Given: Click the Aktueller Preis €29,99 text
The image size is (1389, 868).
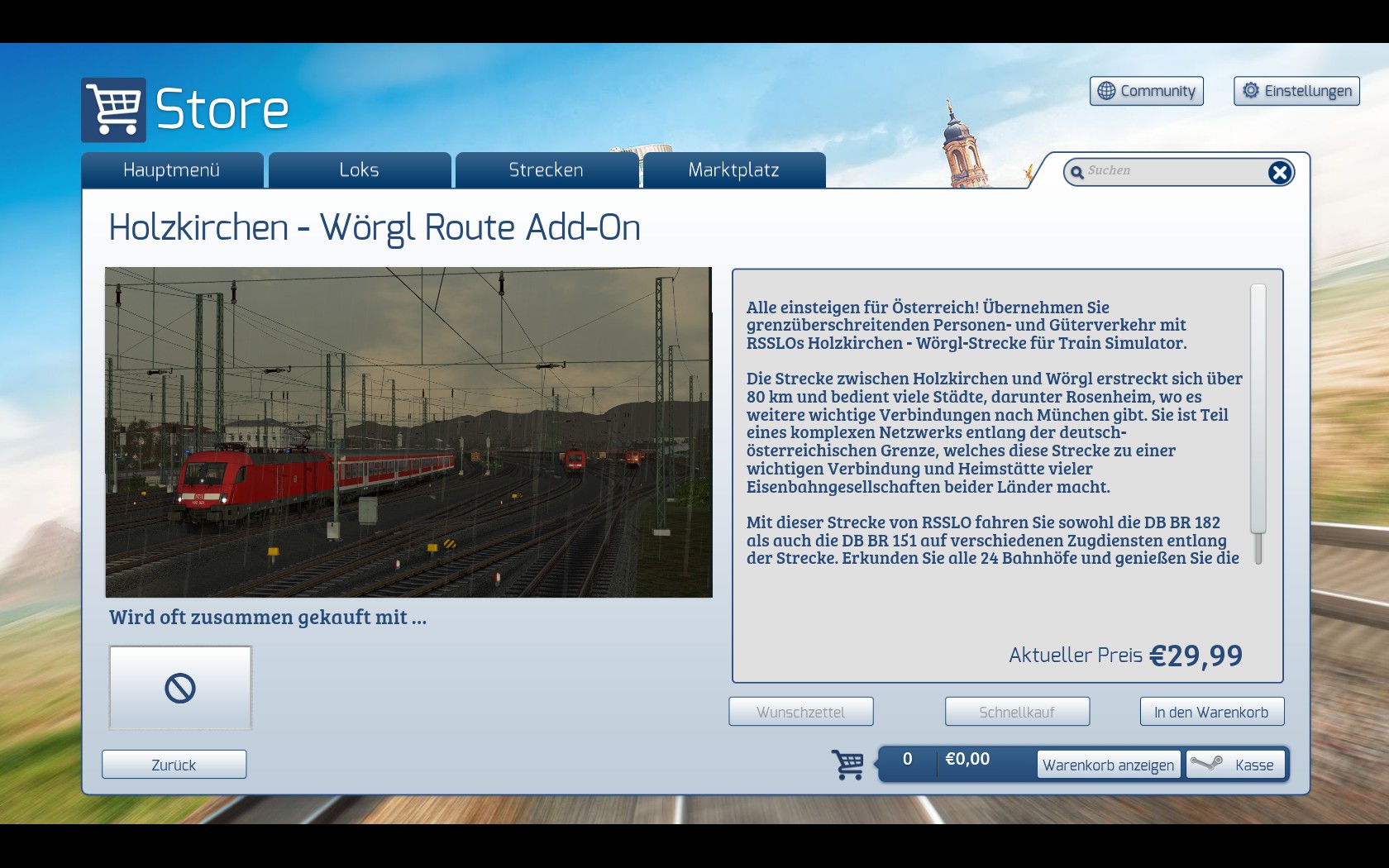Looking at the screenshot, I should click(x=1126, y=656).
